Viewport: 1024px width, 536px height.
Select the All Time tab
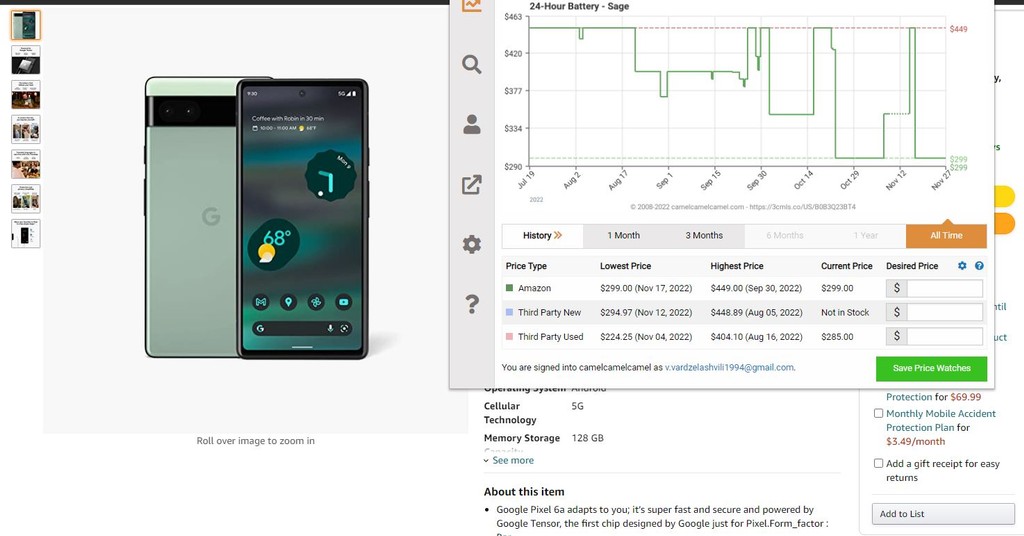[946, 236]
